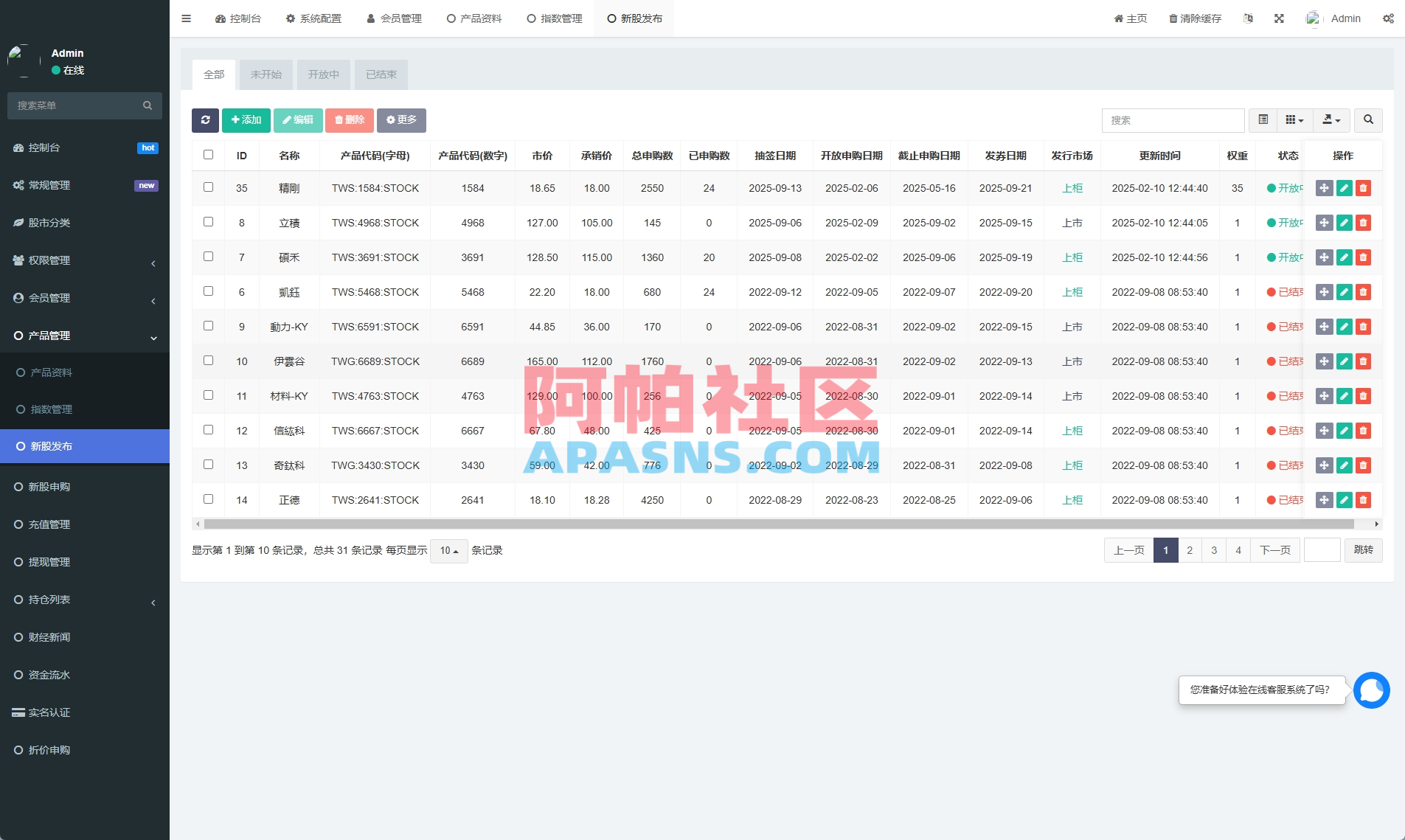Click red delete icon for row ID 35
The image size is (1405, 840).
pyautogui.click(x=1363, y=188)
